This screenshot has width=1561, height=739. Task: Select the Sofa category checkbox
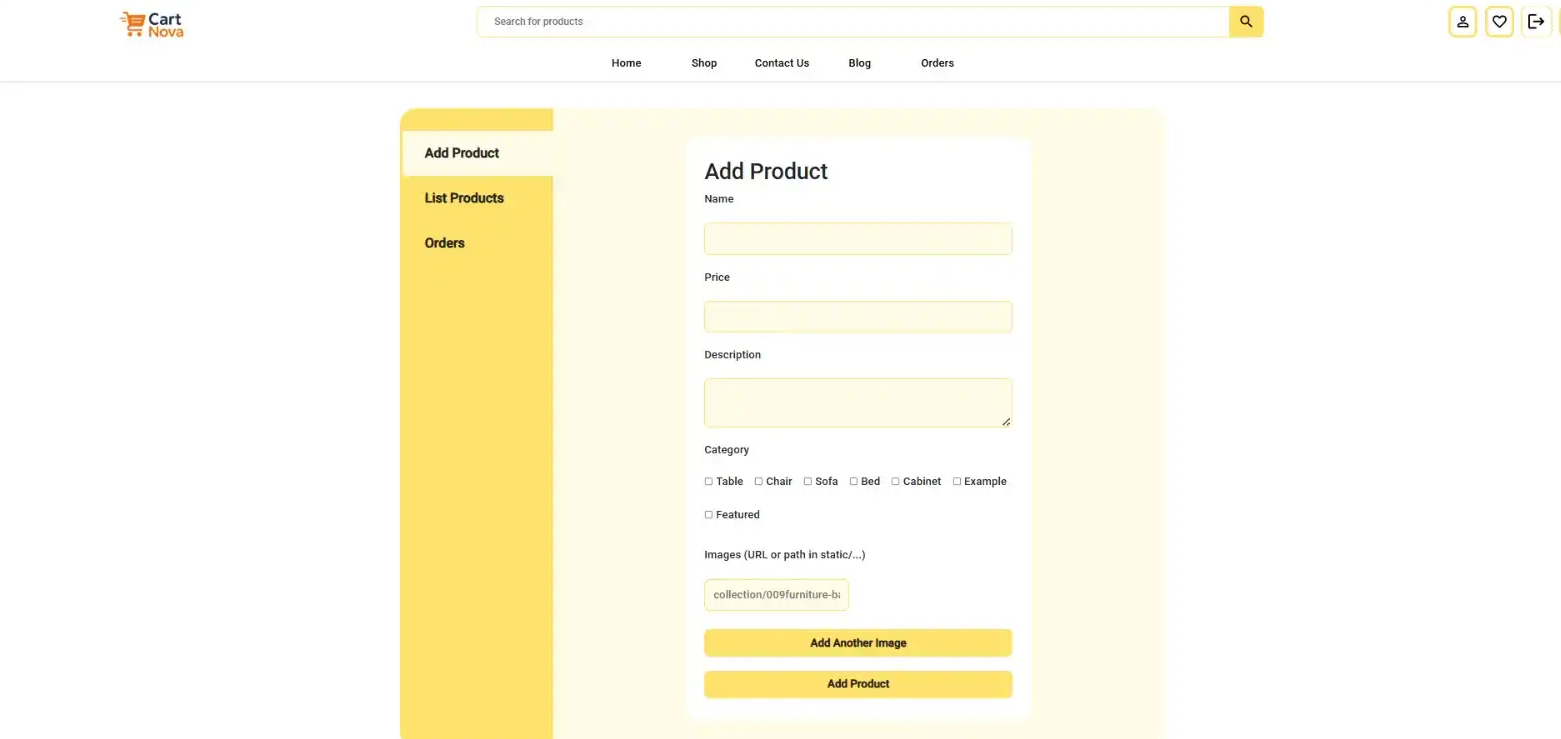tap(808, 482)
